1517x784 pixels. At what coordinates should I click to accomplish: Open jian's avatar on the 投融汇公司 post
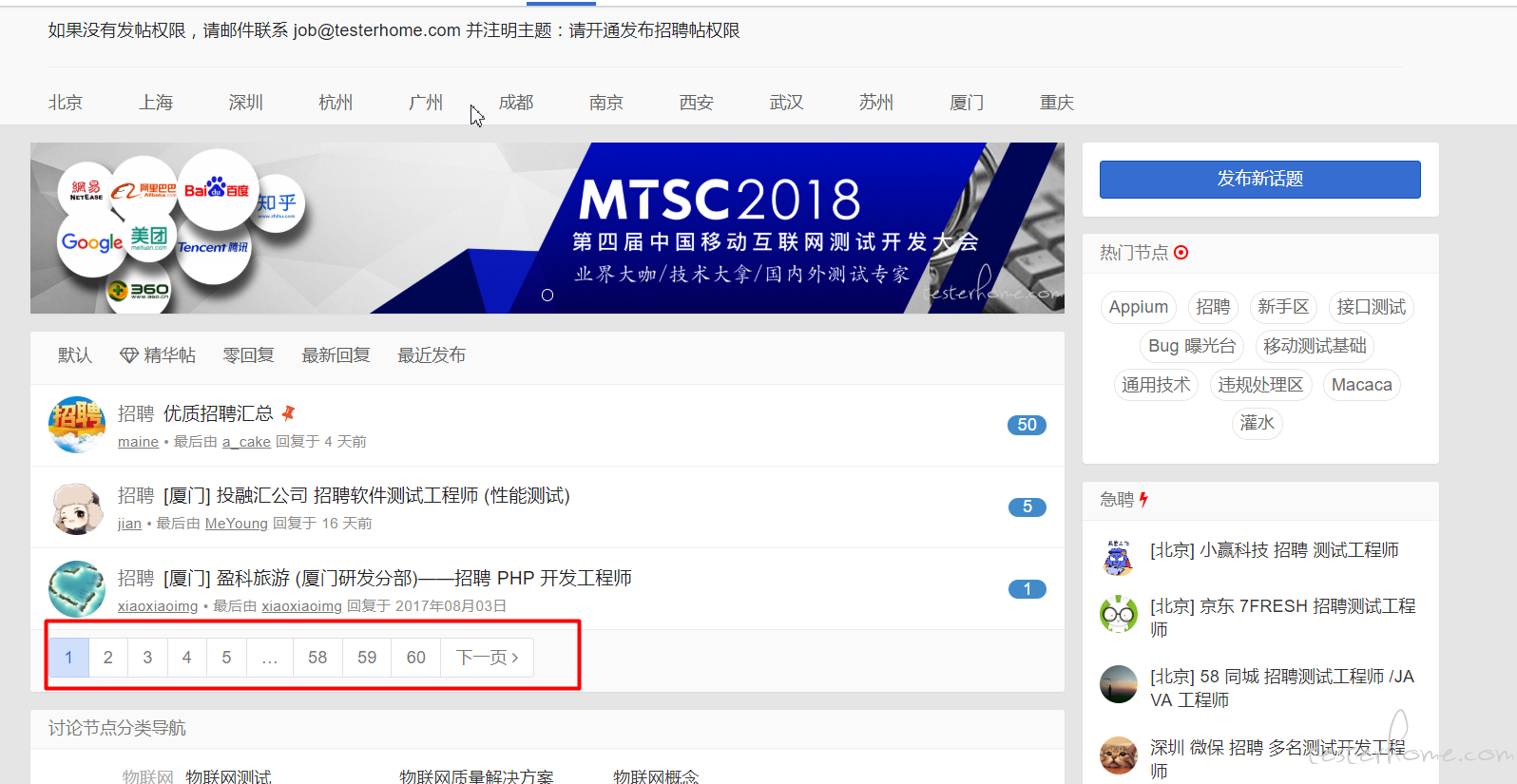point(77,507)
